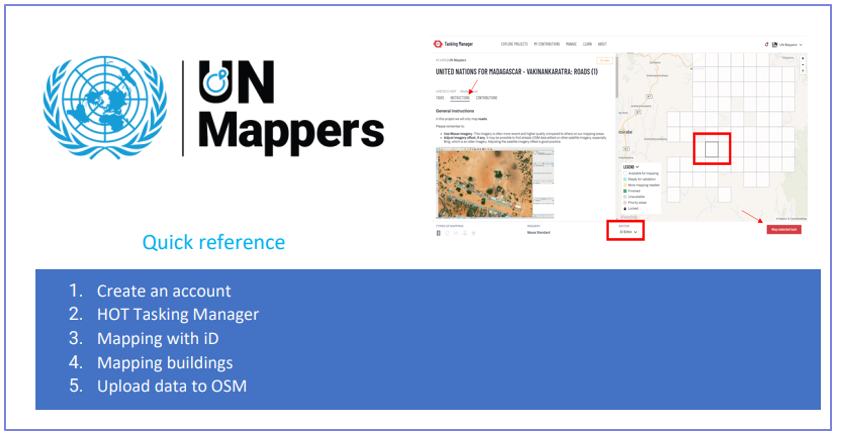841x442 pixels.
Task: Click the yellow More mapping needed swatch
Action: coord(625,185)
